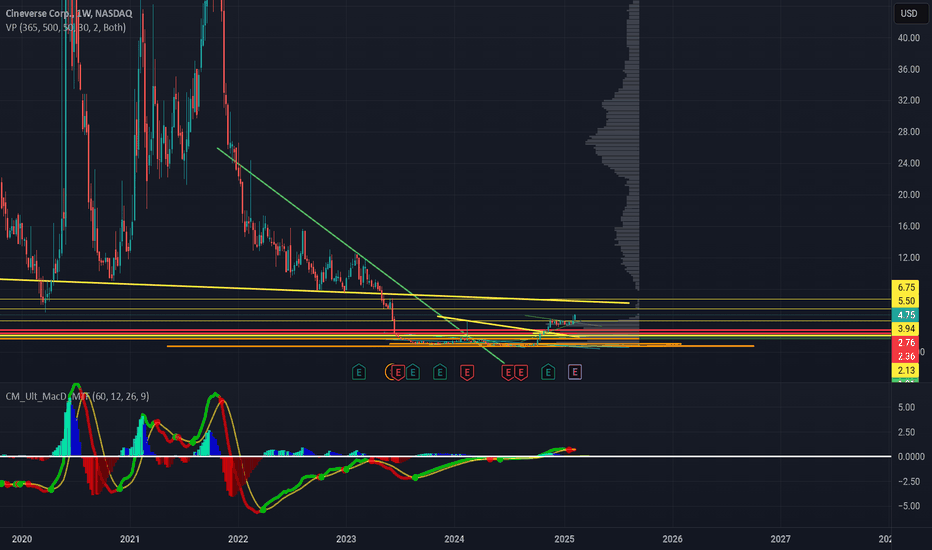Click the 2023 label on the time axis
The width and height of the screenshot is (932, 550).
pyautogui.click(x=346, y=539)
